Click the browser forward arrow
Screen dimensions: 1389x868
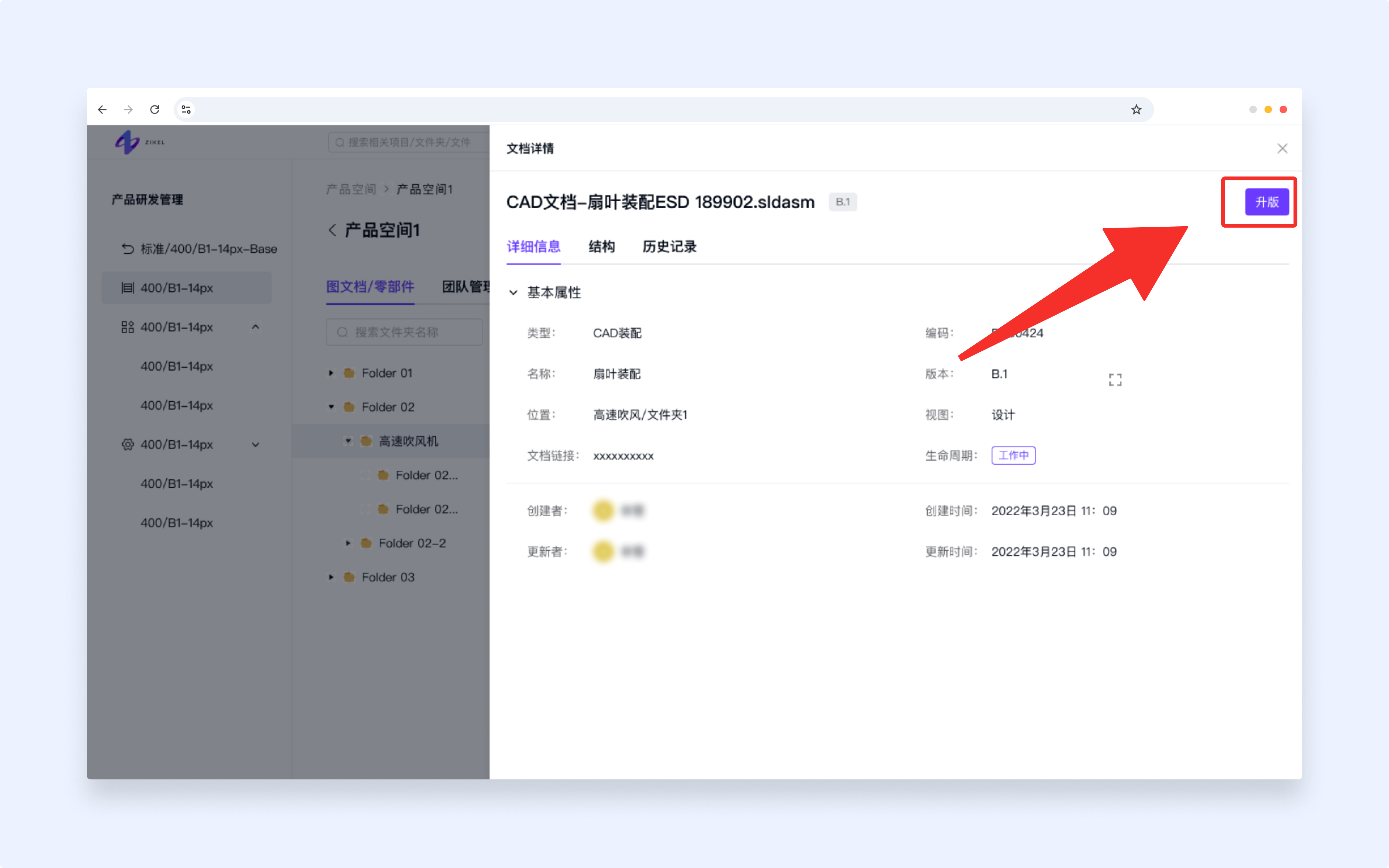[128, 109]
